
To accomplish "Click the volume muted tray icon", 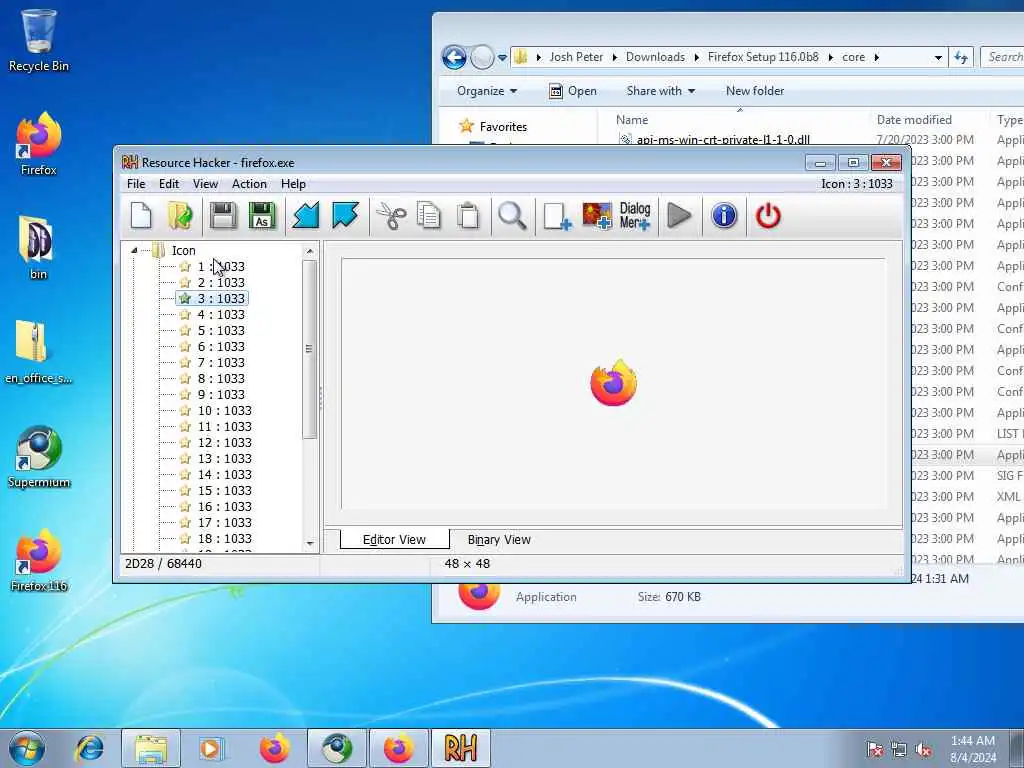I will coord(923,749).
